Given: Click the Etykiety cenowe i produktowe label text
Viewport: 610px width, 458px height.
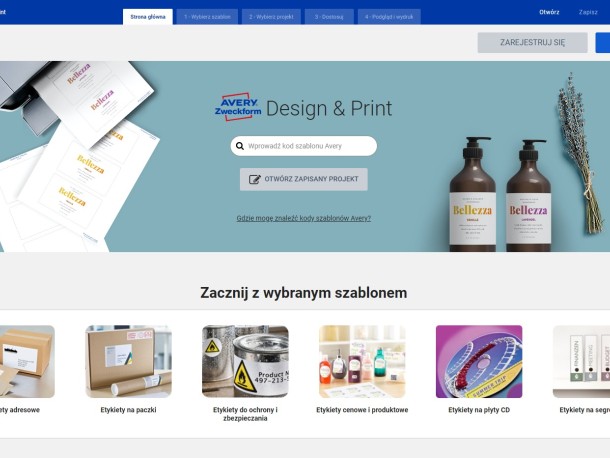Looking at the screenshot, I should 362,410.
